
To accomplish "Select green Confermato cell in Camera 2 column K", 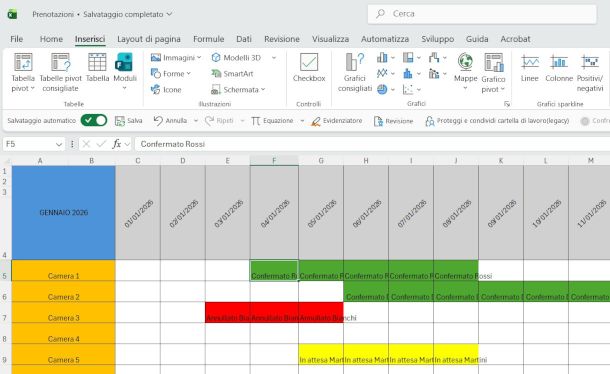I will point(501,291).
